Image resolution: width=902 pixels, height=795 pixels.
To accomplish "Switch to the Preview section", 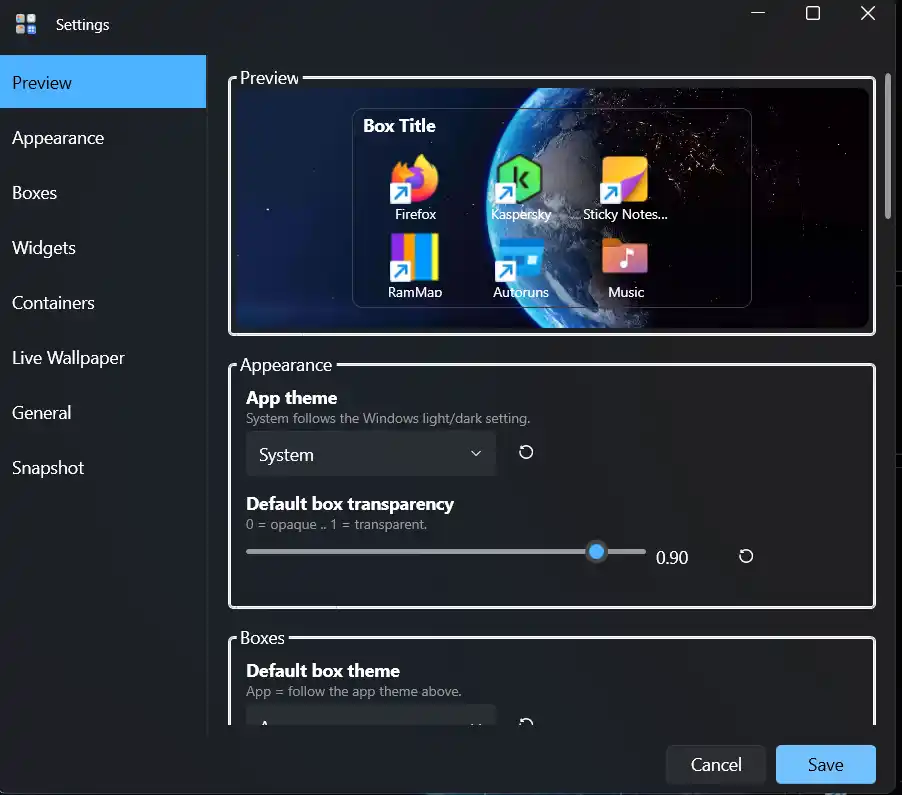I will click(103, 82).
